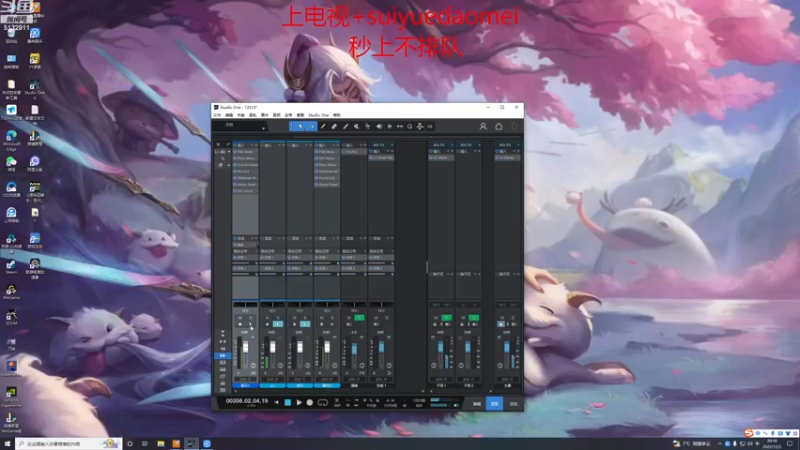Click the tempo 120.00 field
800x450 pixels.
(x=419, y=401)
